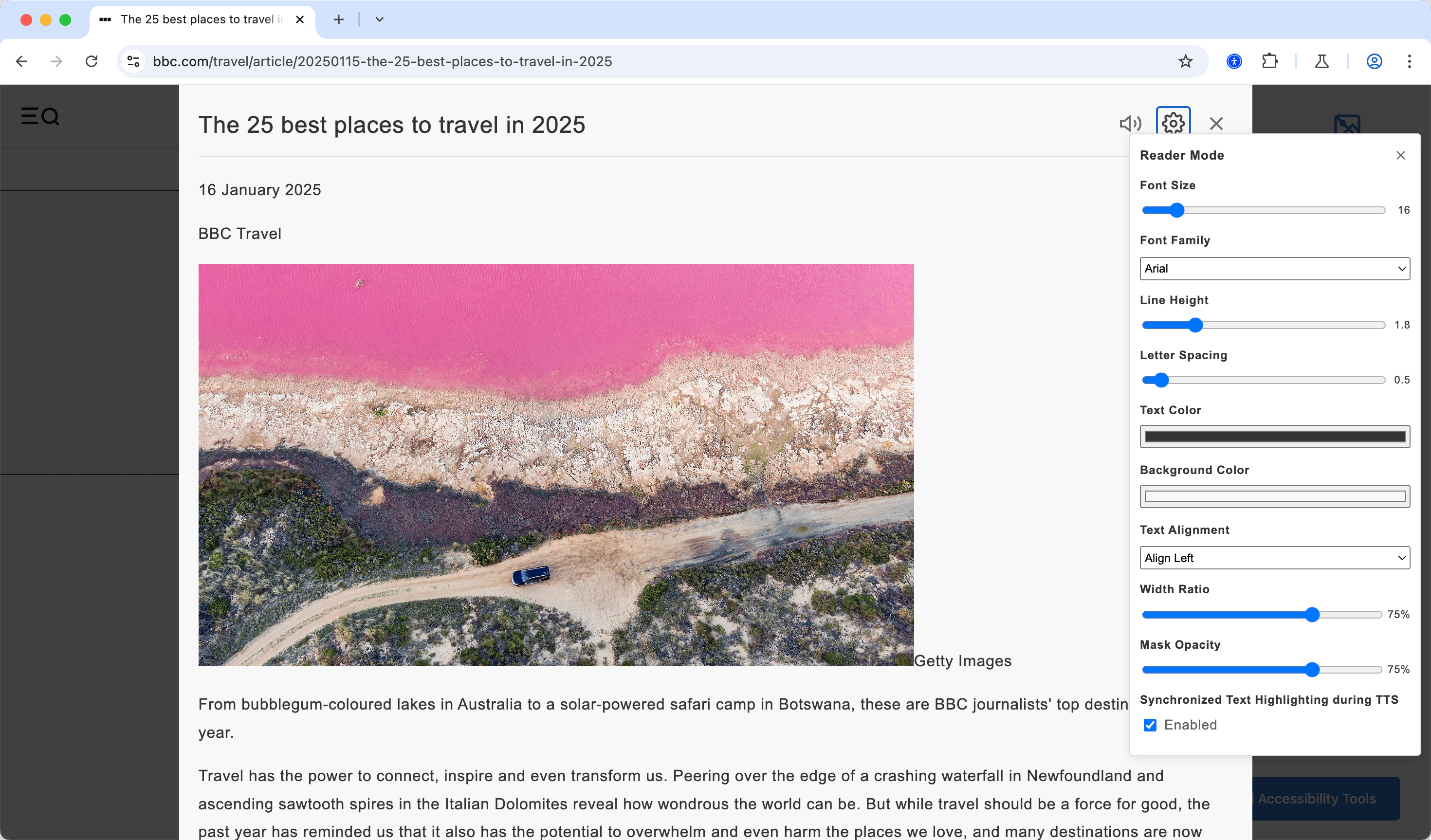The height and width of the screenshot is (840, 1431).
Task: Bookmark this page with the star icon
Action: (x=1185, y=61)
